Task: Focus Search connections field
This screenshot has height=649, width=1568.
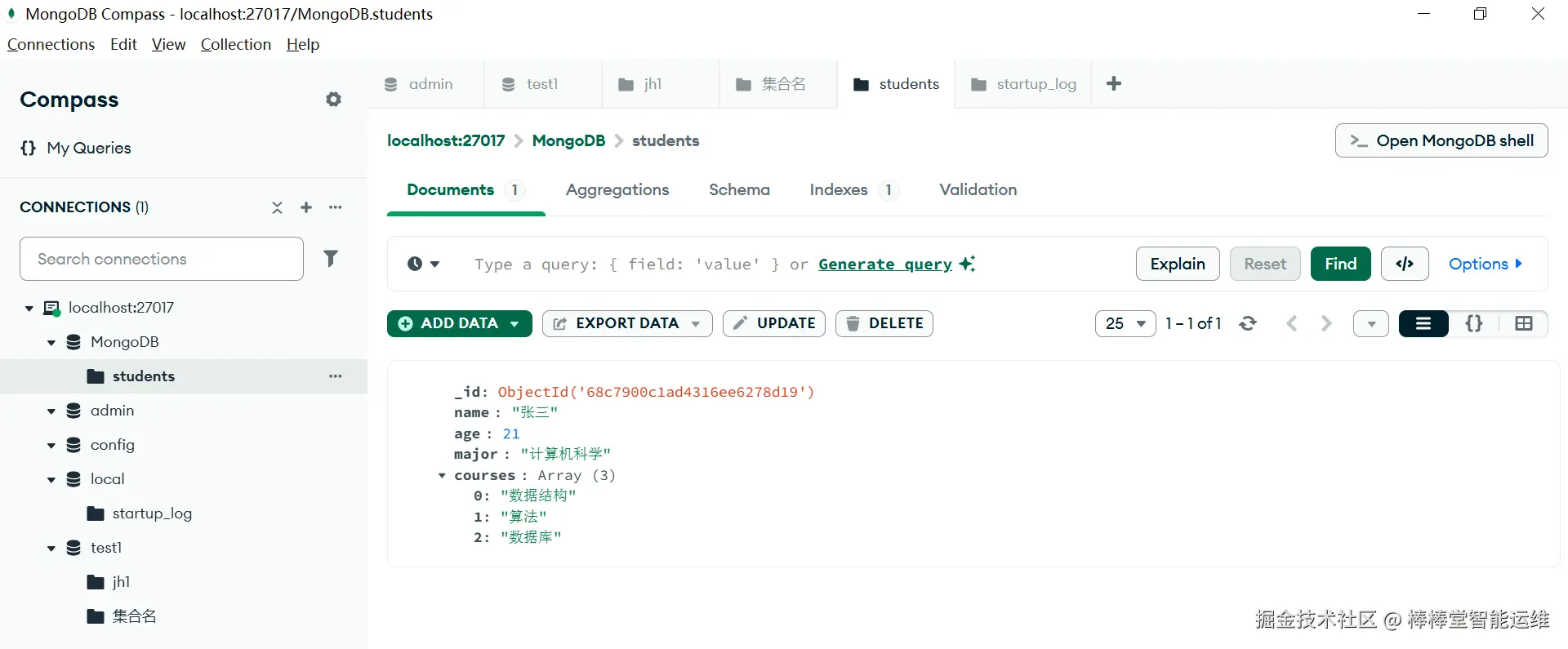Action: (x=162, y=259)
